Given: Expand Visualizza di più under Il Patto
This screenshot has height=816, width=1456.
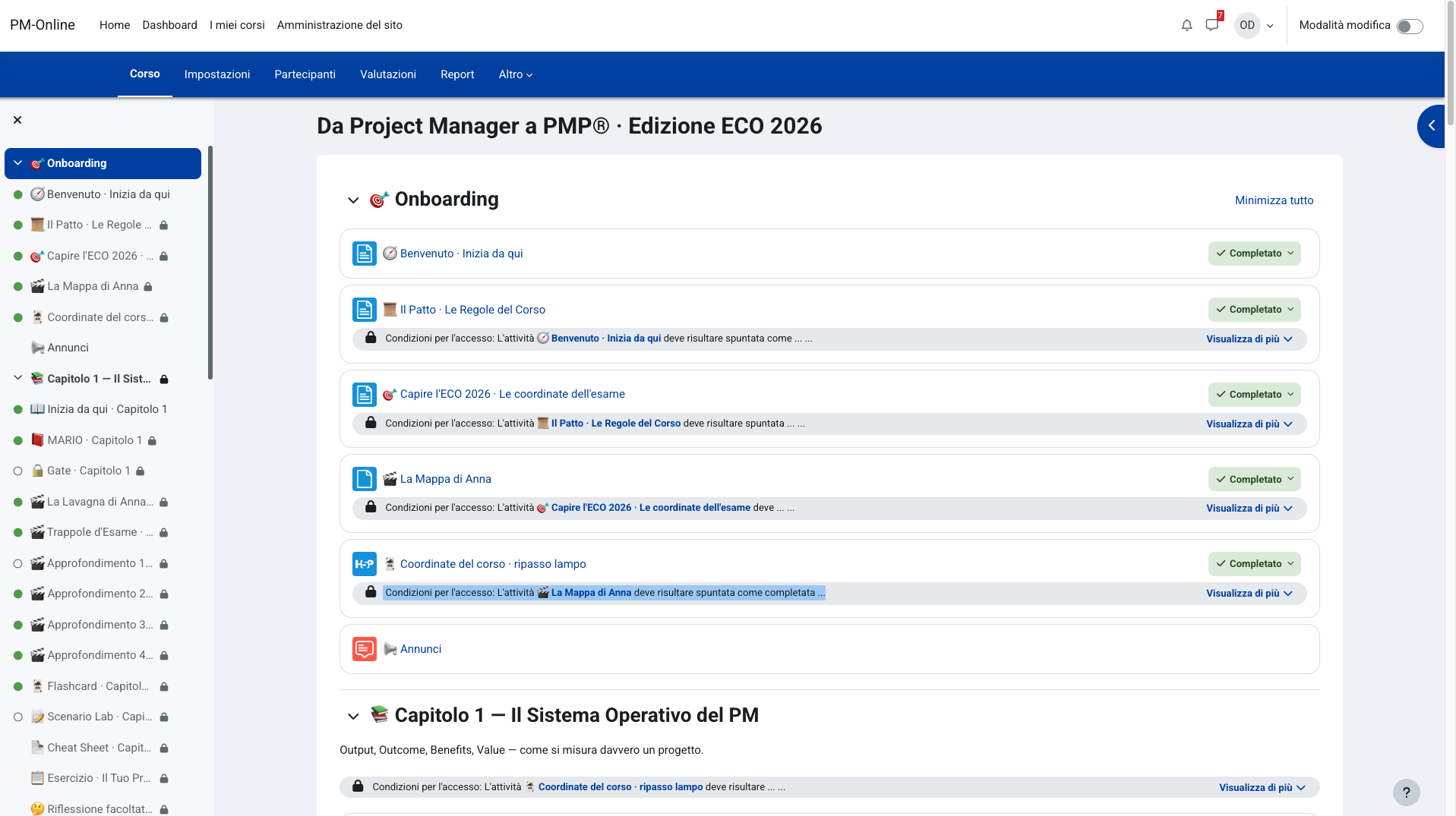Looking at the screenshot, I should (x=1249, y=339).
